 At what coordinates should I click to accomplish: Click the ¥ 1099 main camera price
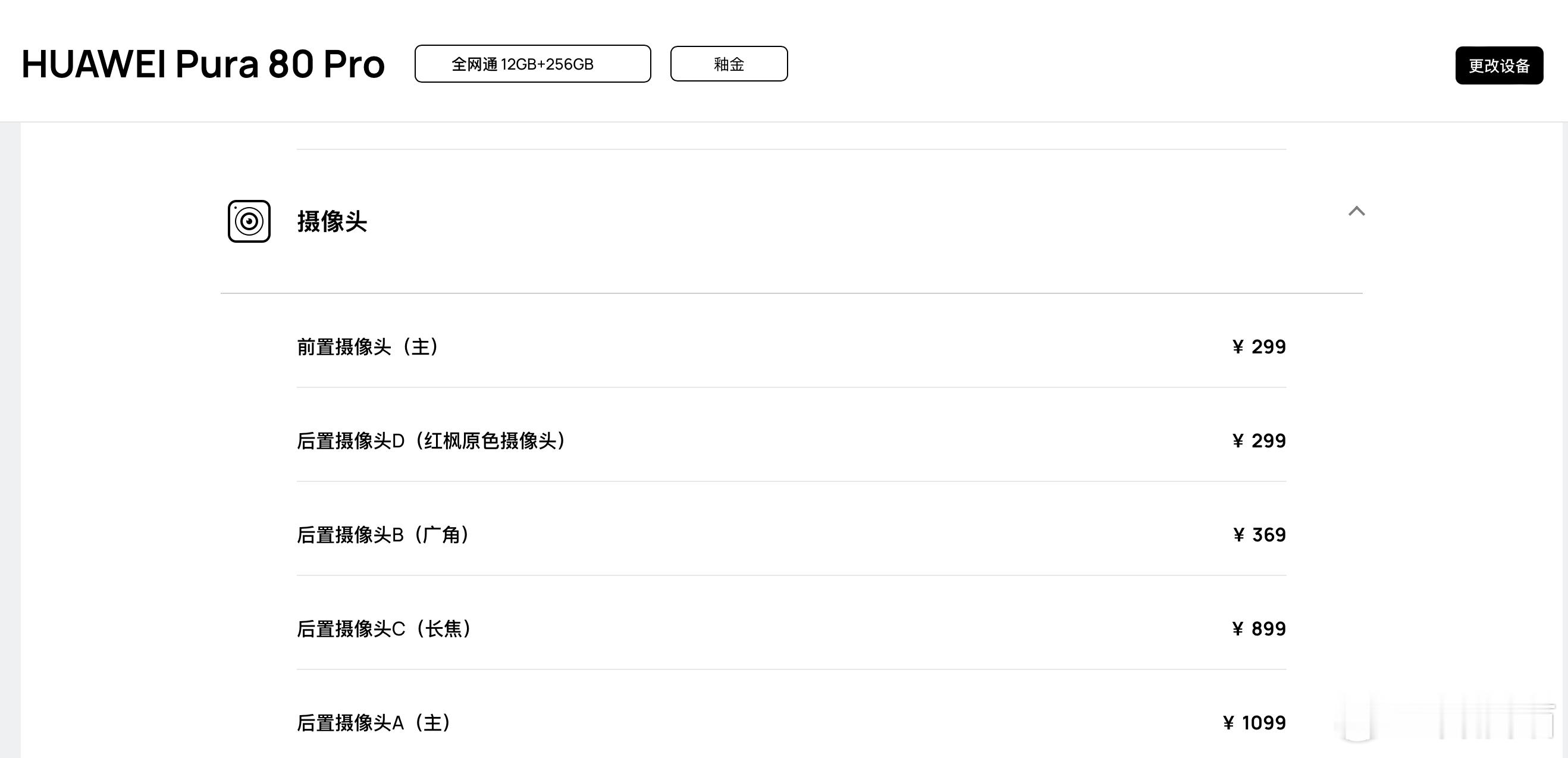tap(1254, 723)
